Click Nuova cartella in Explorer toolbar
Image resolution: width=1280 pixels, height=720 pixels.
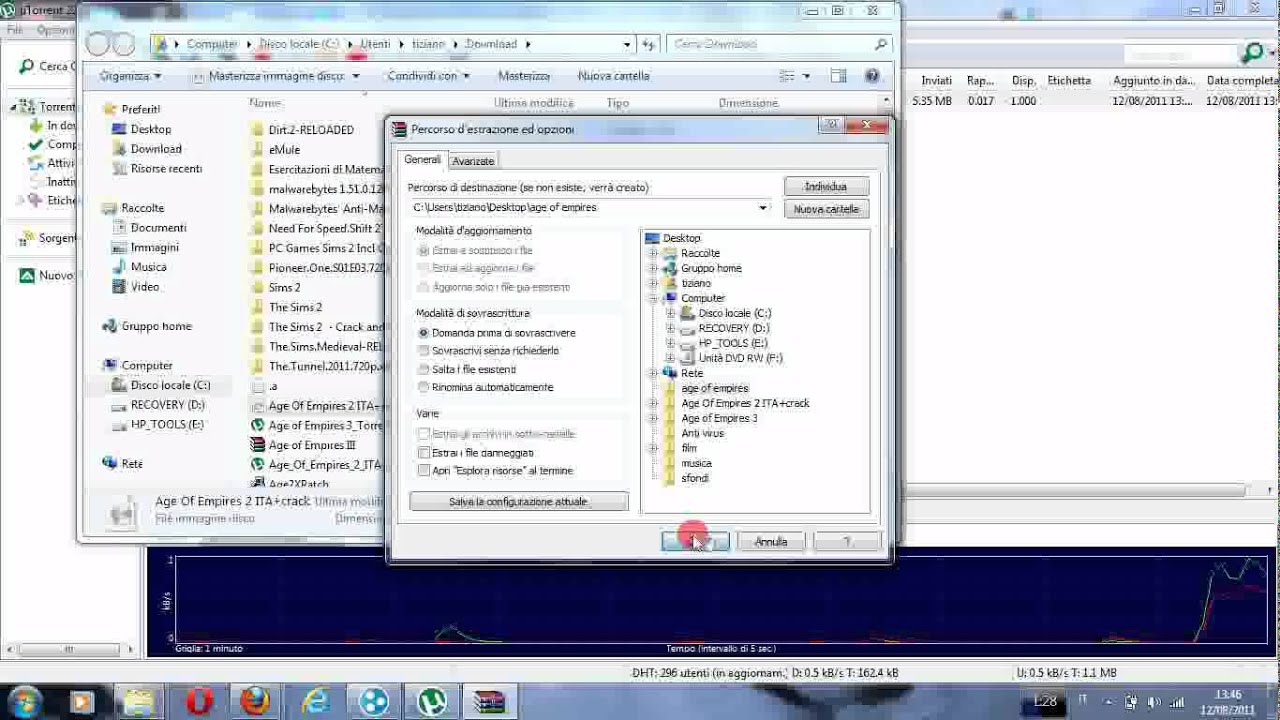(613, 76)
